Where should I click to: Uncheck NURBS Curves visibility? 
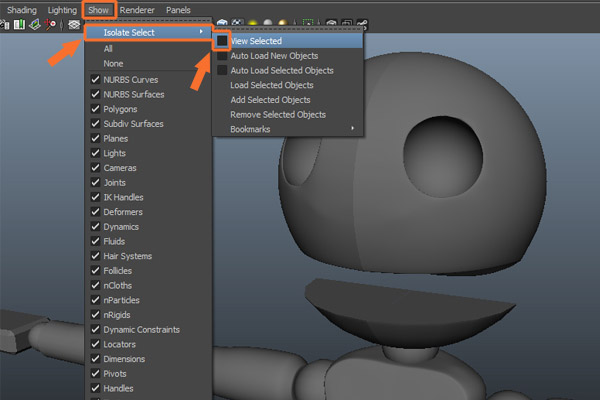pyautogui.click(x=95, y=79)
